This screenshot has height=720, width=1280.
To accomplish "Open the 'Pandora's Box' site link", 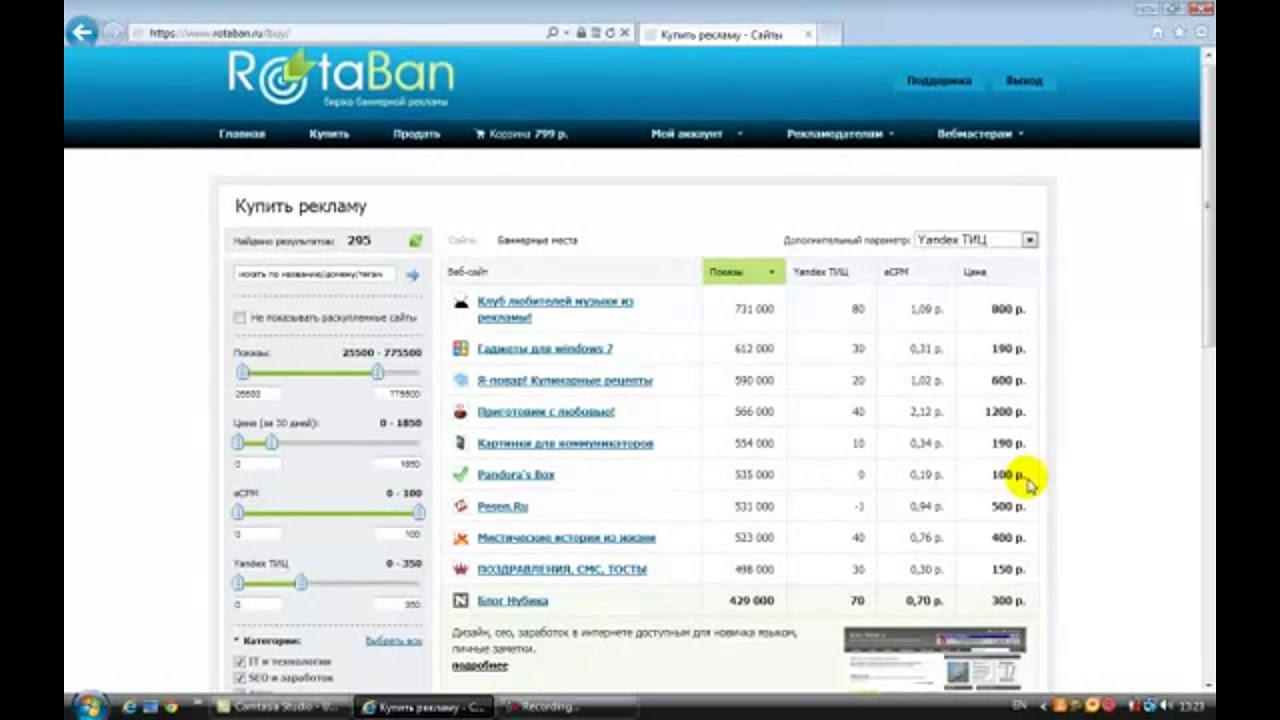I will 515,474.
